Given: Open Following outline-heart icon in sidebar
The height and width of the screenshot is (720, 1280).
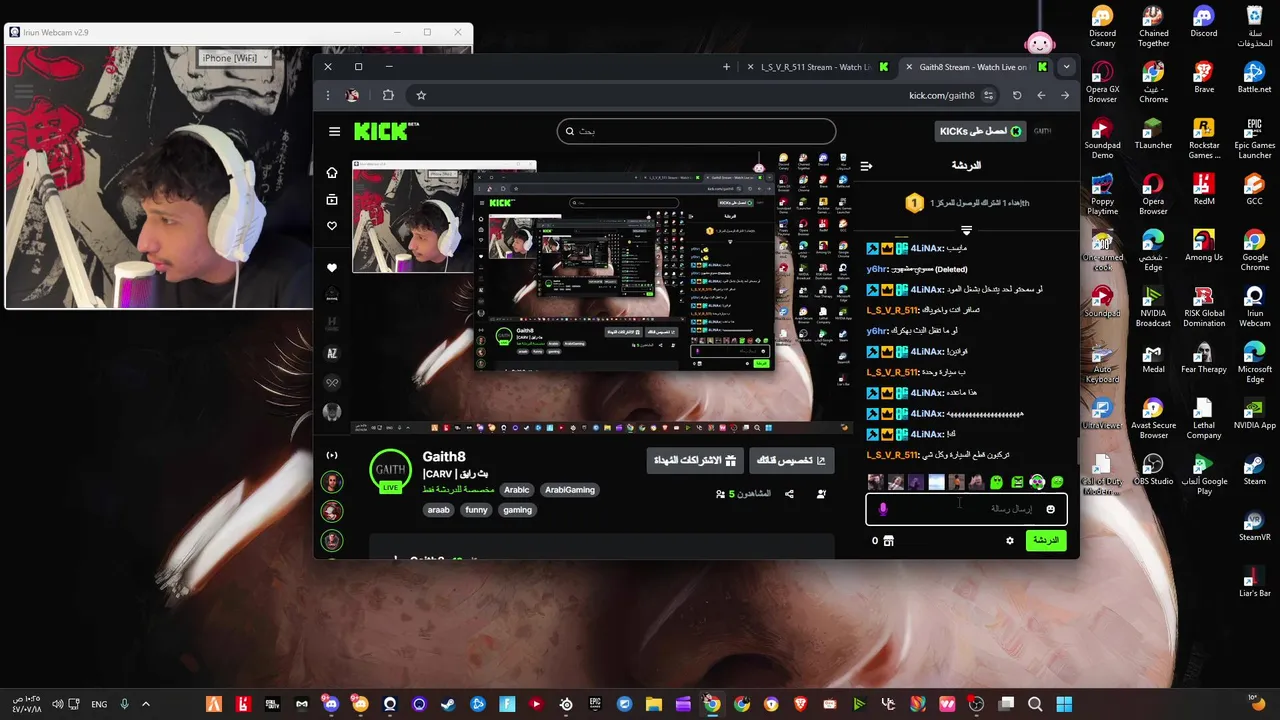Looking at the screenshot, I should pyautogui.click(x=332, y=226).
